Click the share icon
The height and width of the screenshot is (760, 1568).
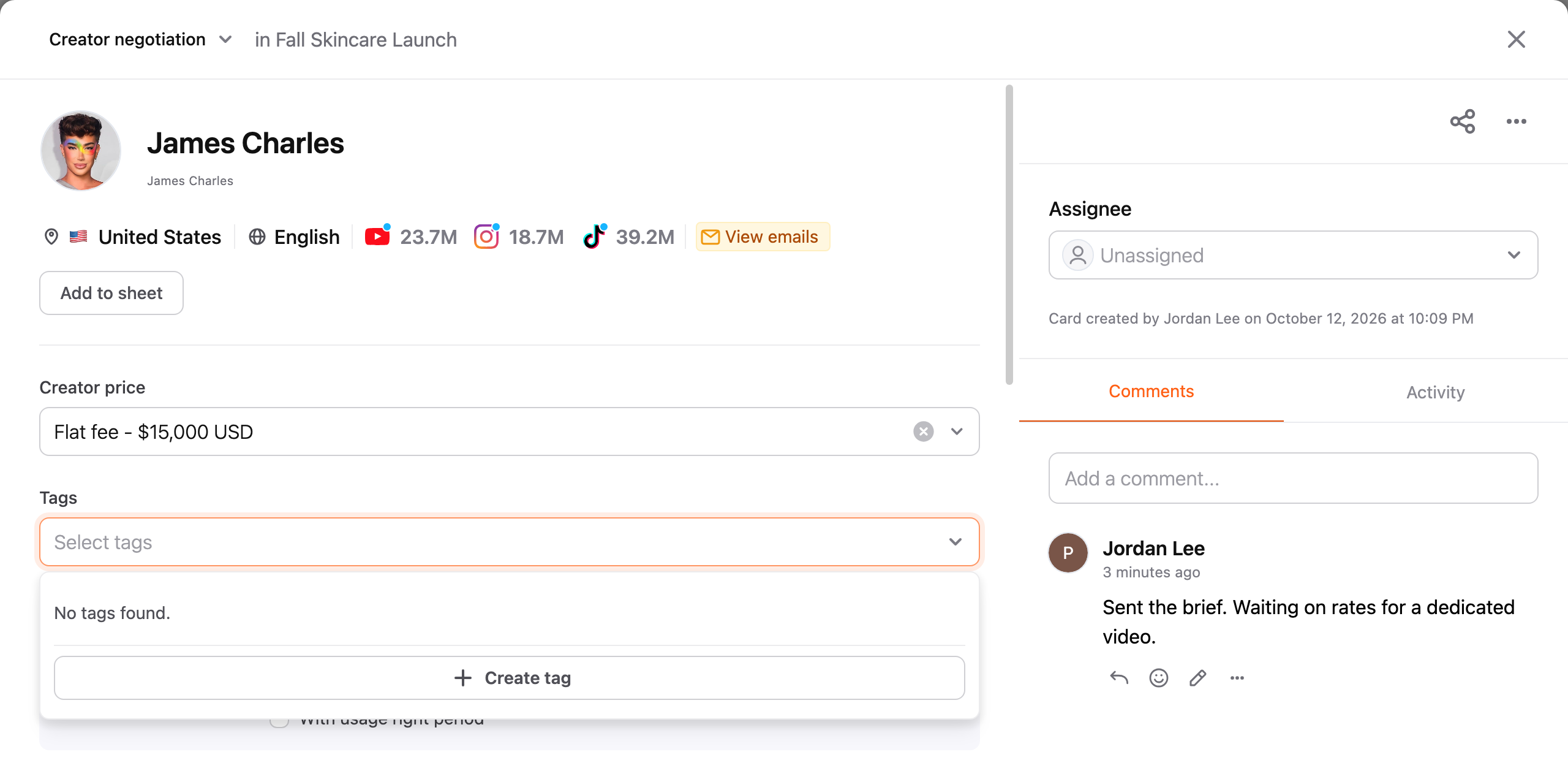[x=1463, y=121]
